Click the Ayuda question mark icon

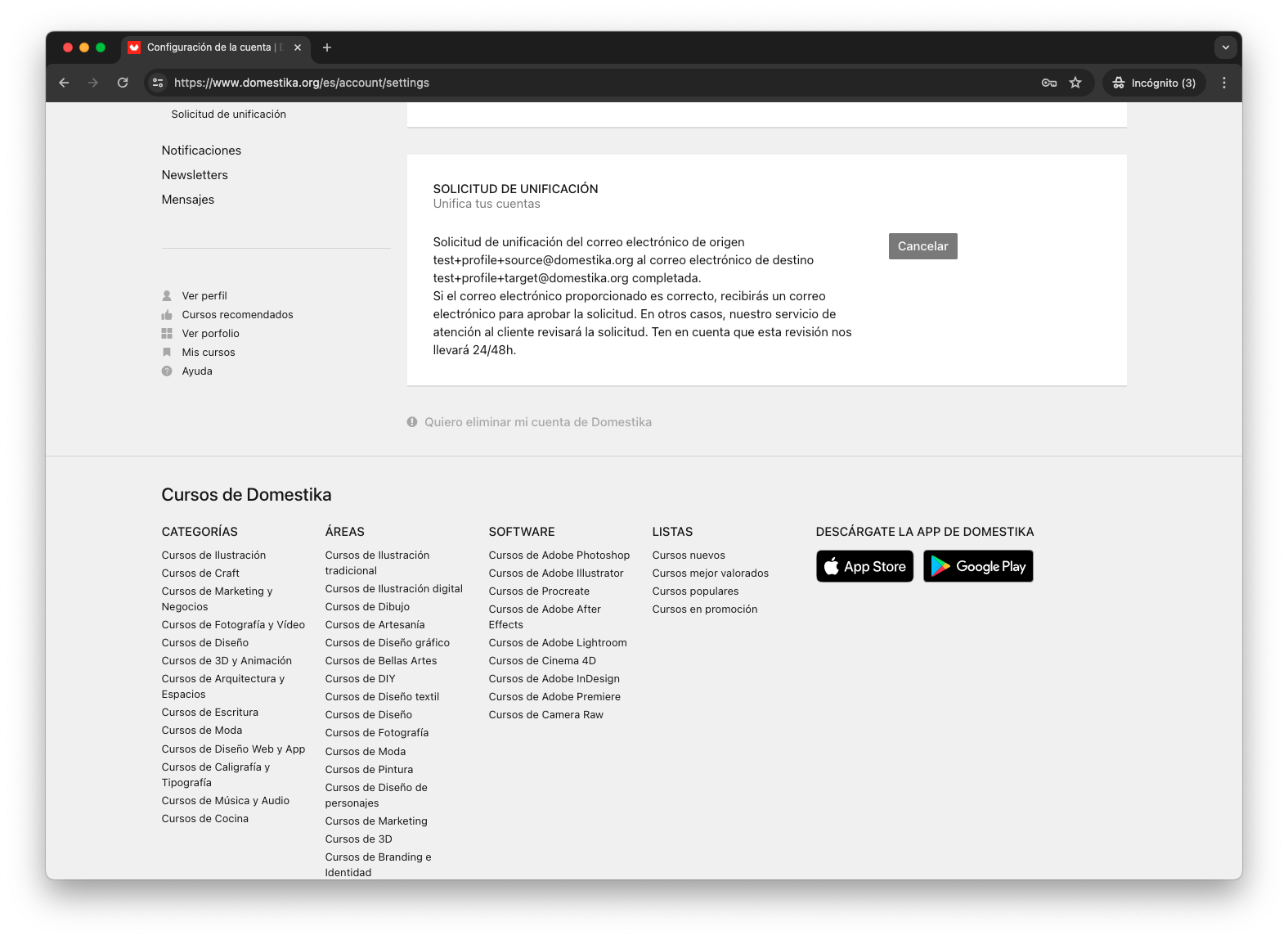(167, 371)
